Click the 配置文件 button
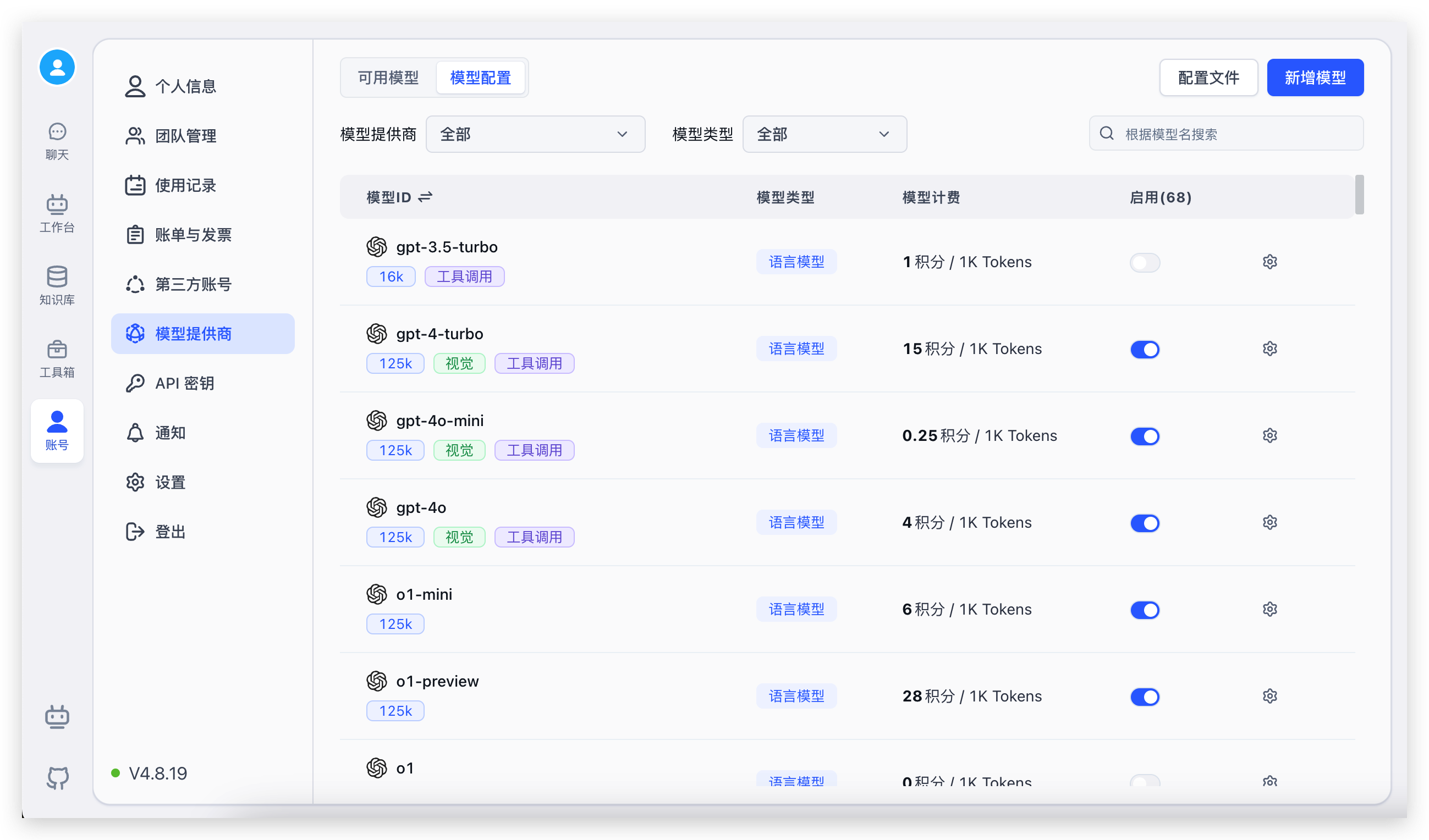The width and height of the screenshot is (1429, 840). [x=1208, y=78]
